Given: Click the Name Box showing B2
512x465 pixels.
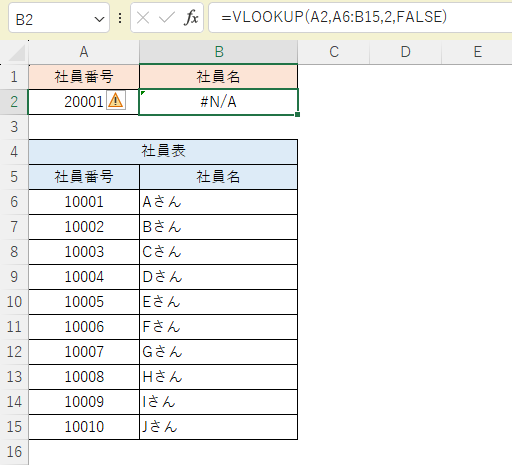Looking at the screenshot, I should [59, 18].
